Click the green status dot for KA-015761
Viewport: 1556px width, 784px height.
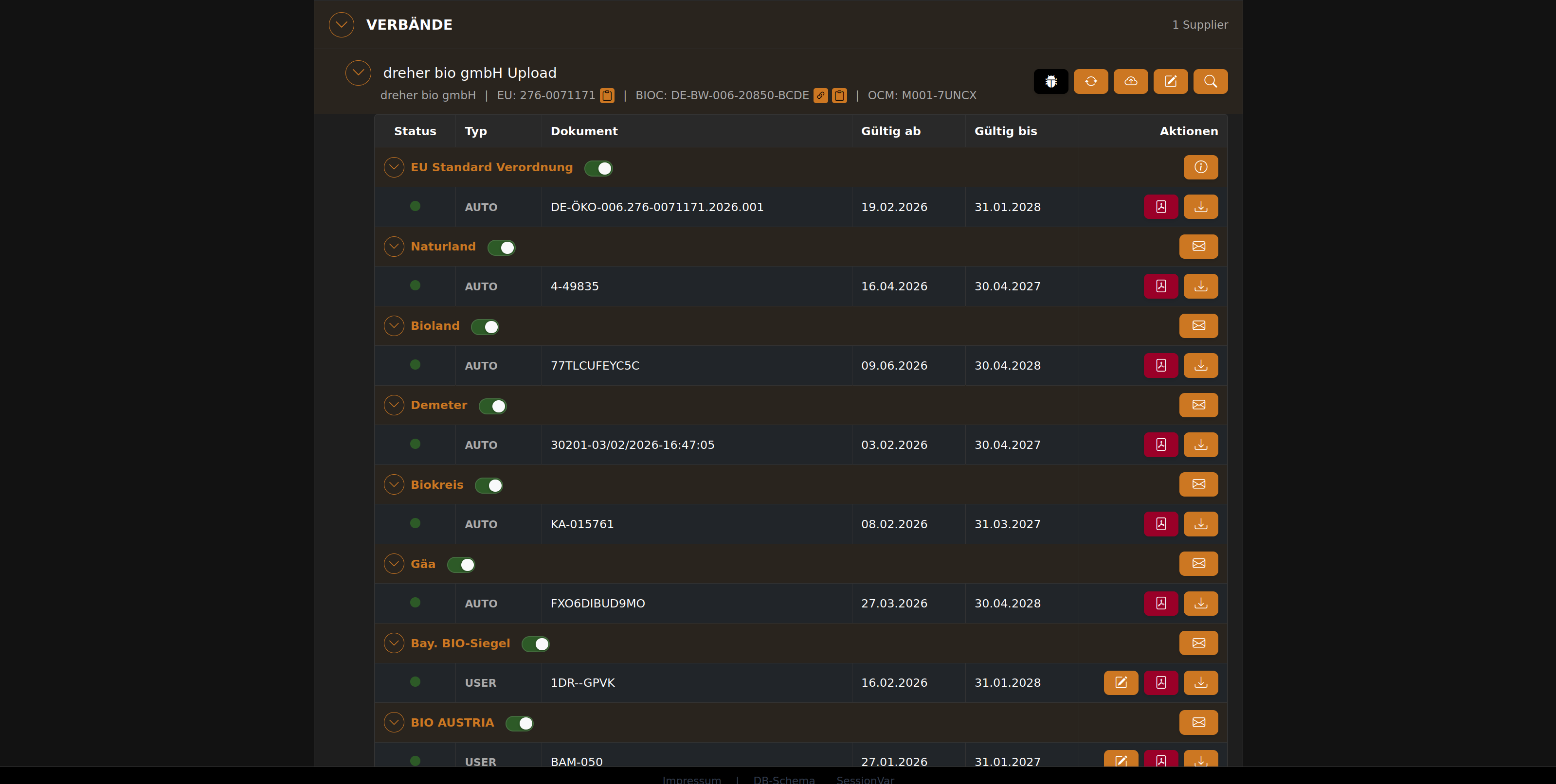[415, 523]
